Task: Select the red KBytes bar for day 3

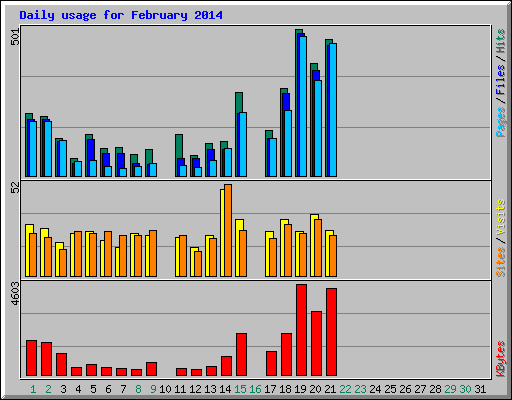Action: point(61,364)
